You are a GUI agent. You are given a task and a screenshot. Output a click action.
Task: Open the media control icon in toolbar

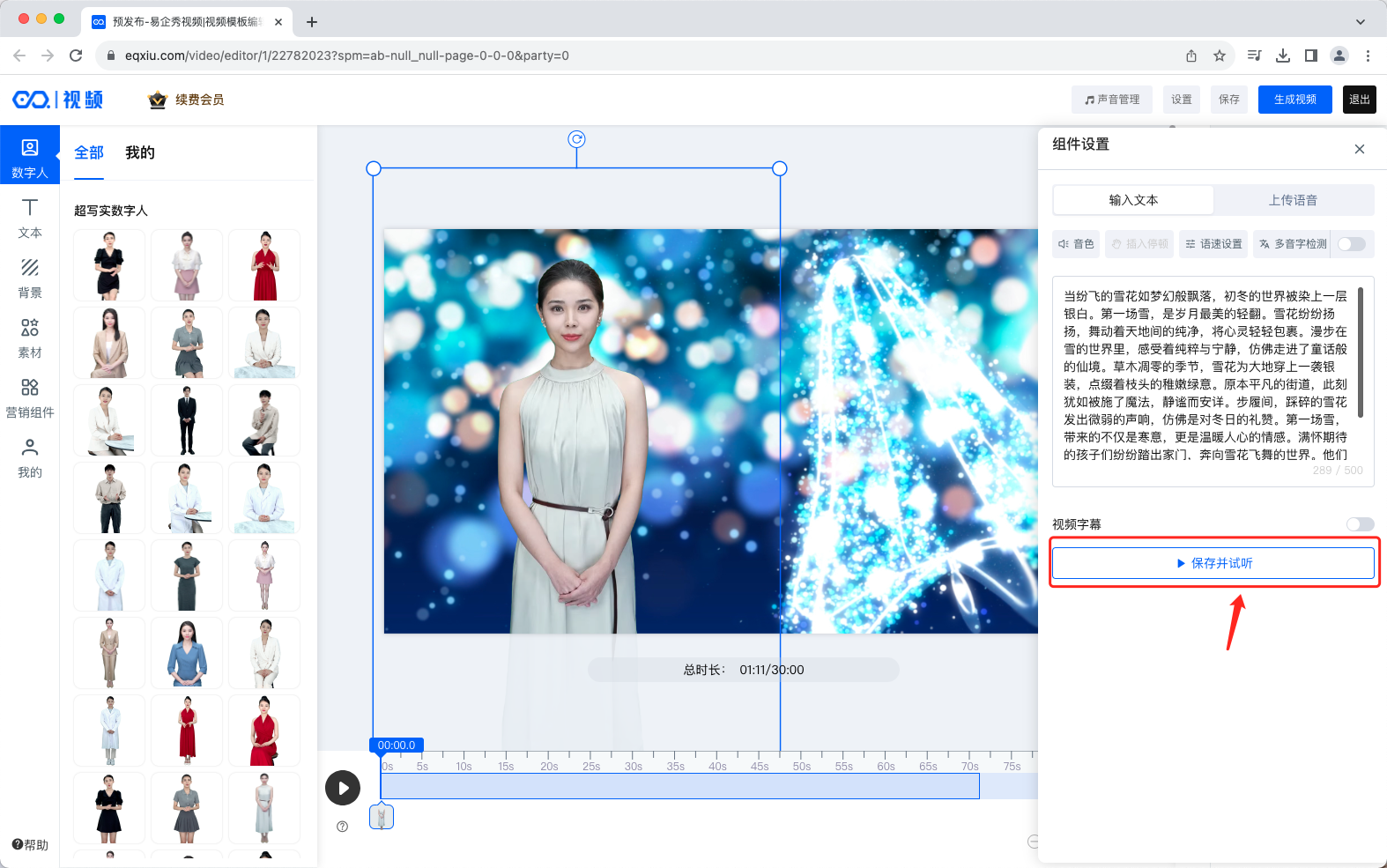(1255, 56)
